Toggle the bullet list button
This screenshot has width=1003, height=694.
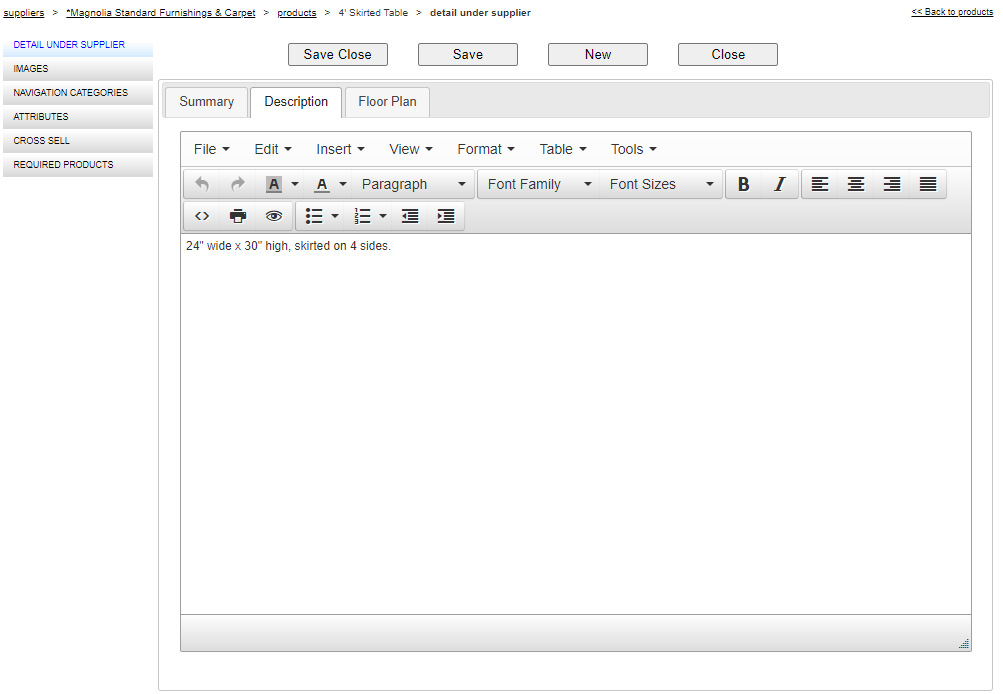click(x=314, y=216)
